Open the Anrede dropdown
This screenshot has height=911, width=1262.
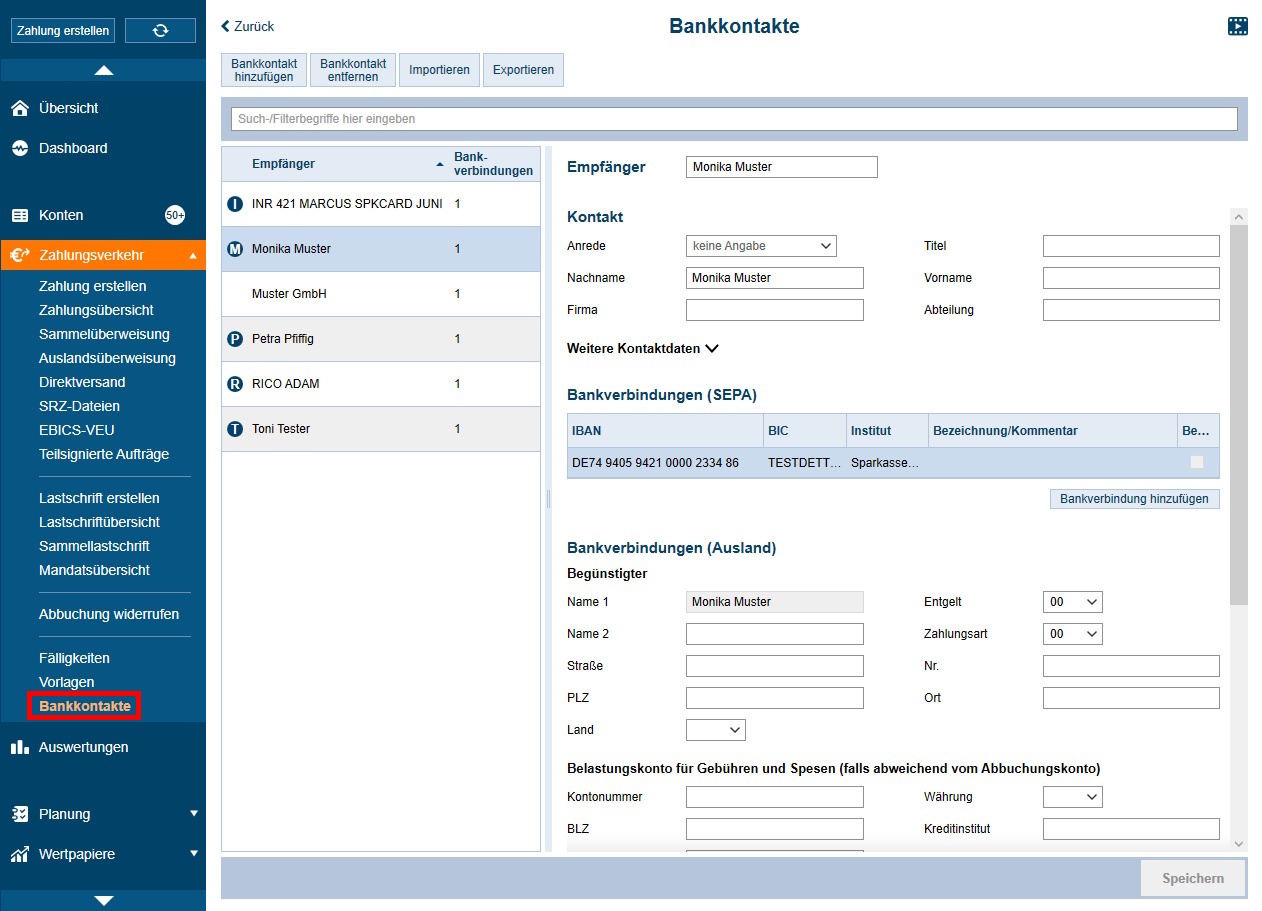click(761, 245)
